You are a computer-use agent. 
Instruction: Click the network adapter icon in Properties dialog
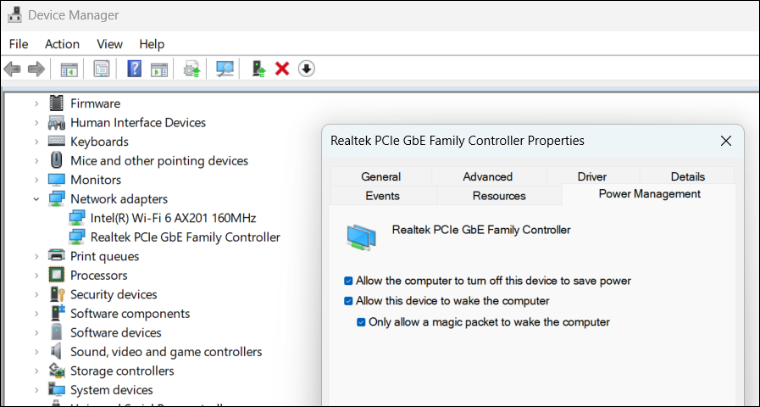pos(361,237)
